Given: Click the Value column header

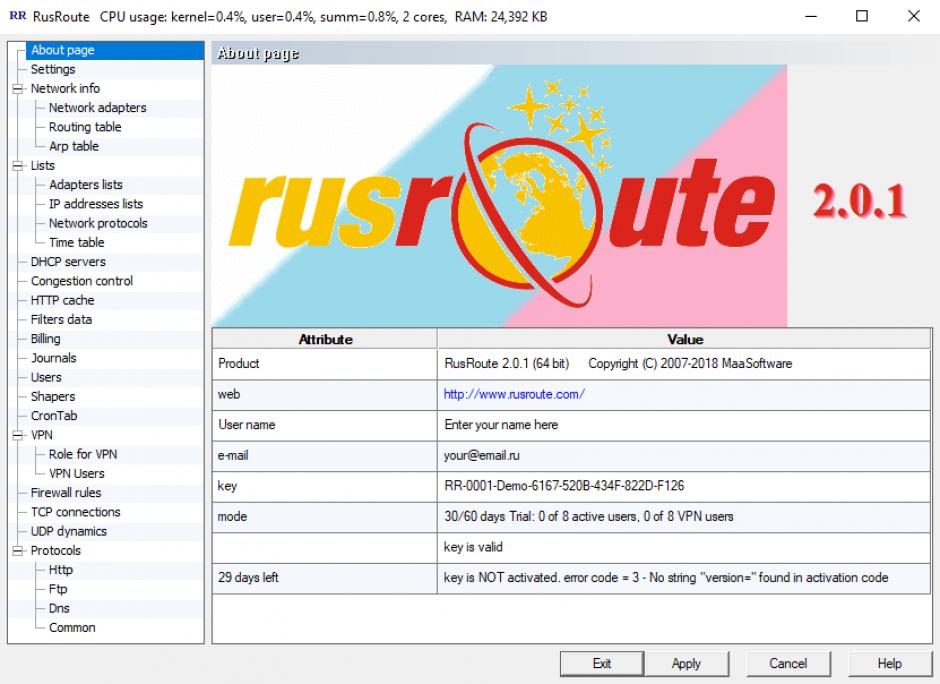Looking at the screenshot, I should (684, 339).
